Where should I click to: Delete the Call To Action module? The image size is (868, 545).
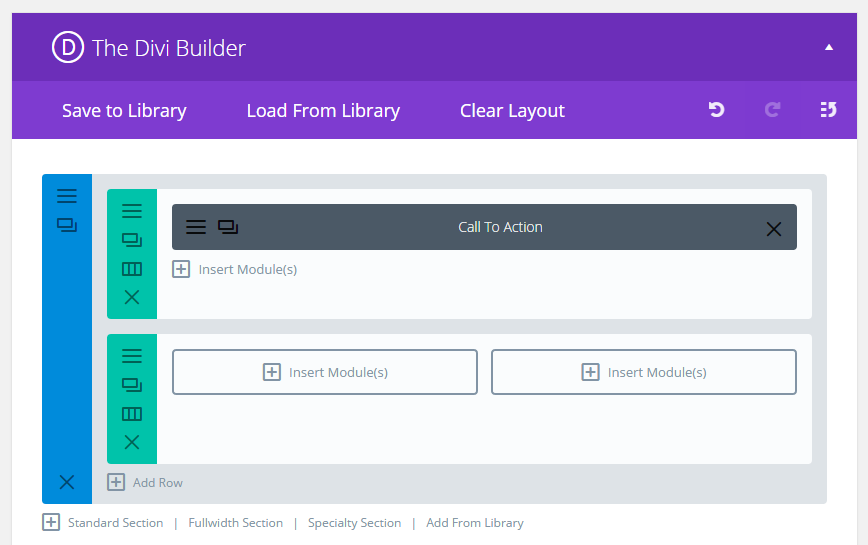[x=774, y=229]
